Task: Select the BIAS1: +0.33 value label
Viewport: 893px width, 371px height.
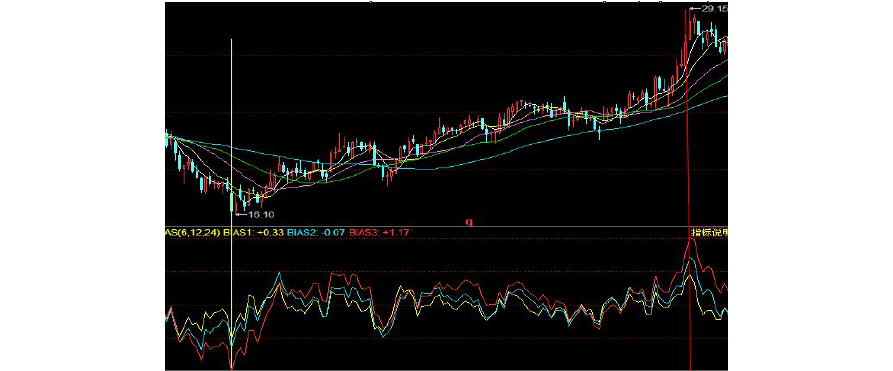Action: point(254,233)
